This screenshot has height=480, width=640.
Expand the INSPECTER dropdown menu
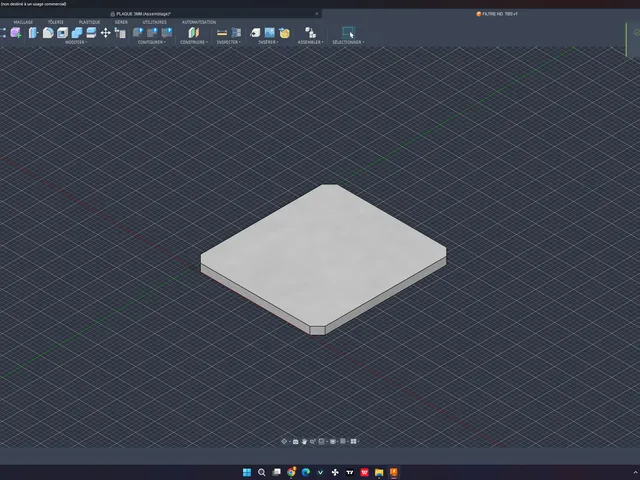tap(229, 42)
